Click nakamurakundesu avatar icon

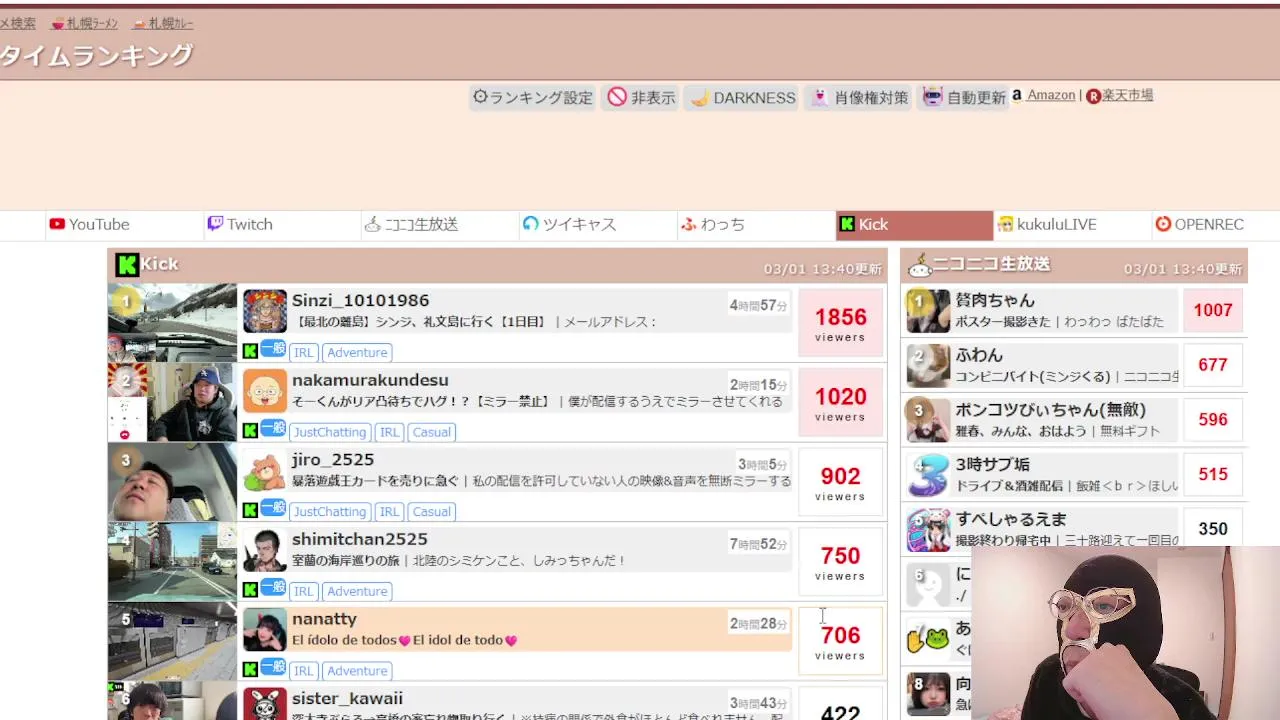tap(265, 391)
